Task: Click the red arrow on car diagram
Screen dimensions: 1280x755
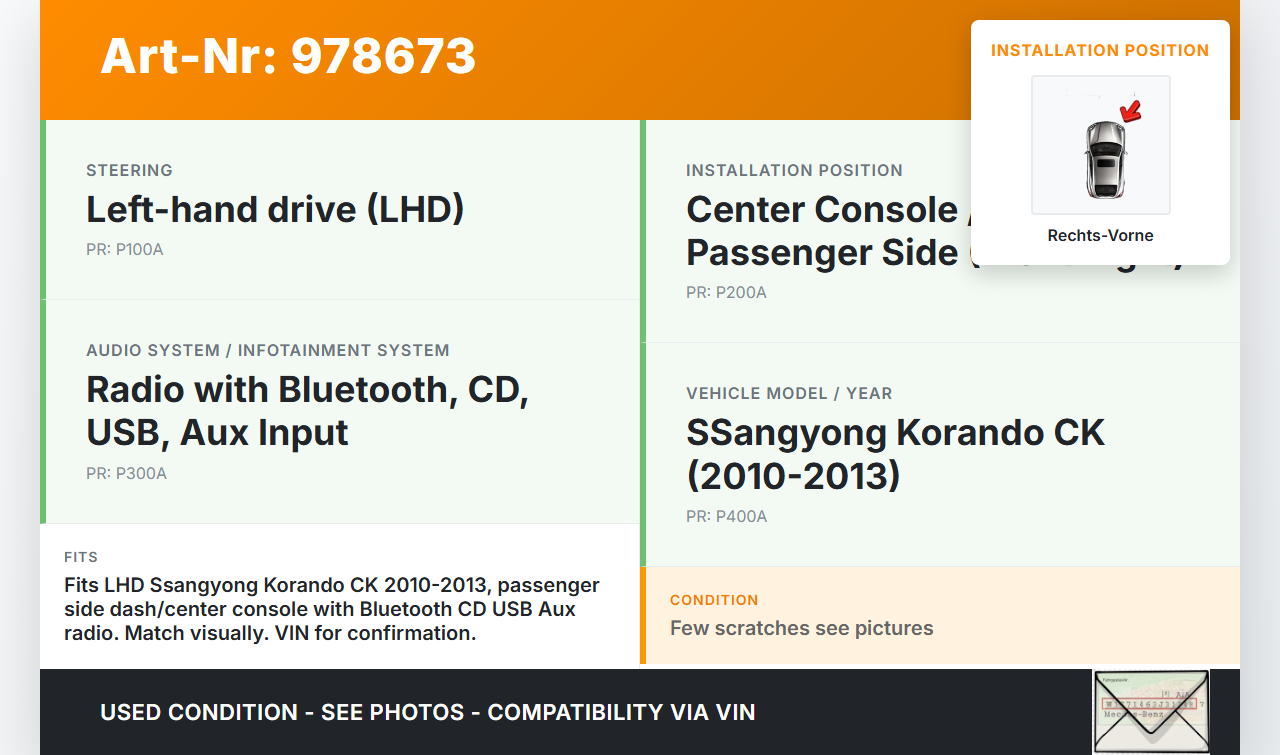Action: tap(1131, 111)
